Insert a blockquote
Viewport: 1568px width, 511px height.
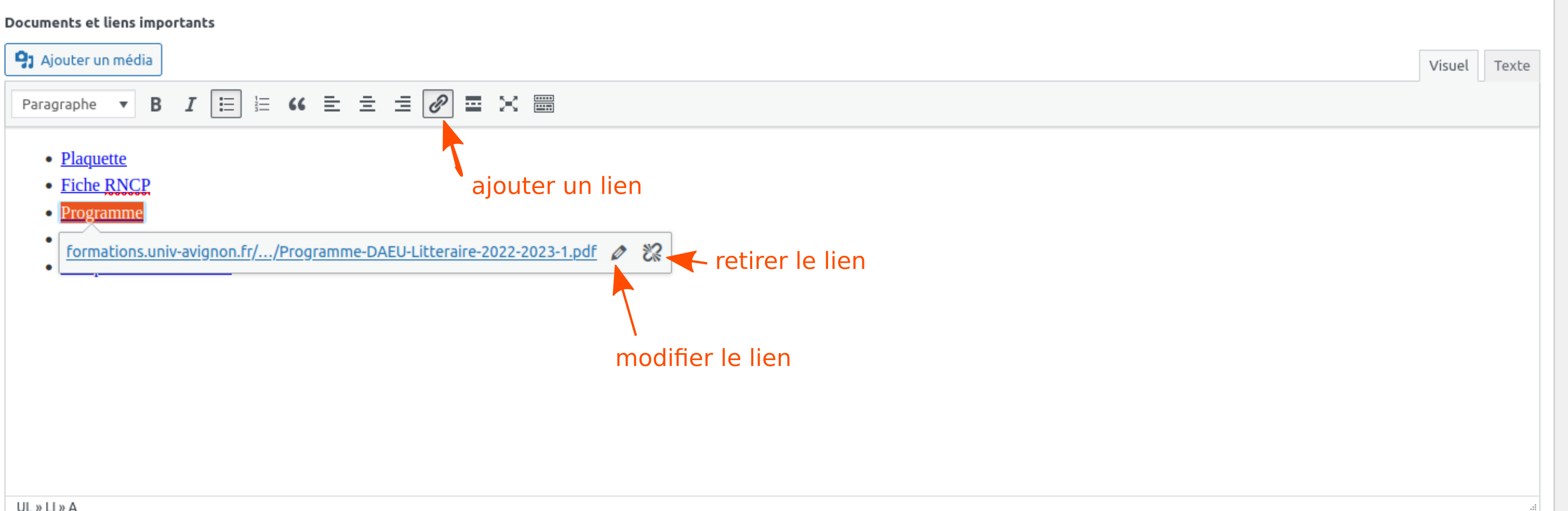coord(297,104)
